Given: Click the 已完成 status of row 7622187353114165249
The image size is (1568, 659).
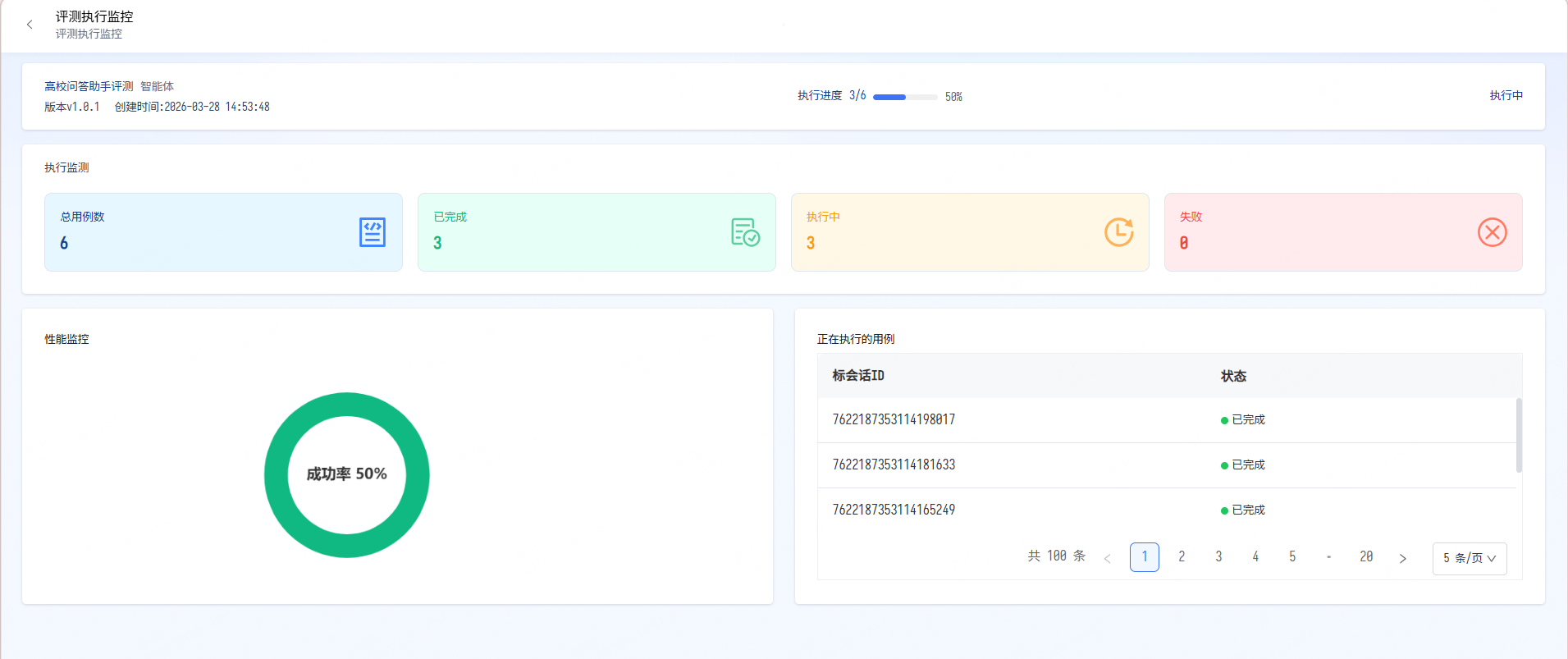Looking at the screenshot, I should 1243,510.
